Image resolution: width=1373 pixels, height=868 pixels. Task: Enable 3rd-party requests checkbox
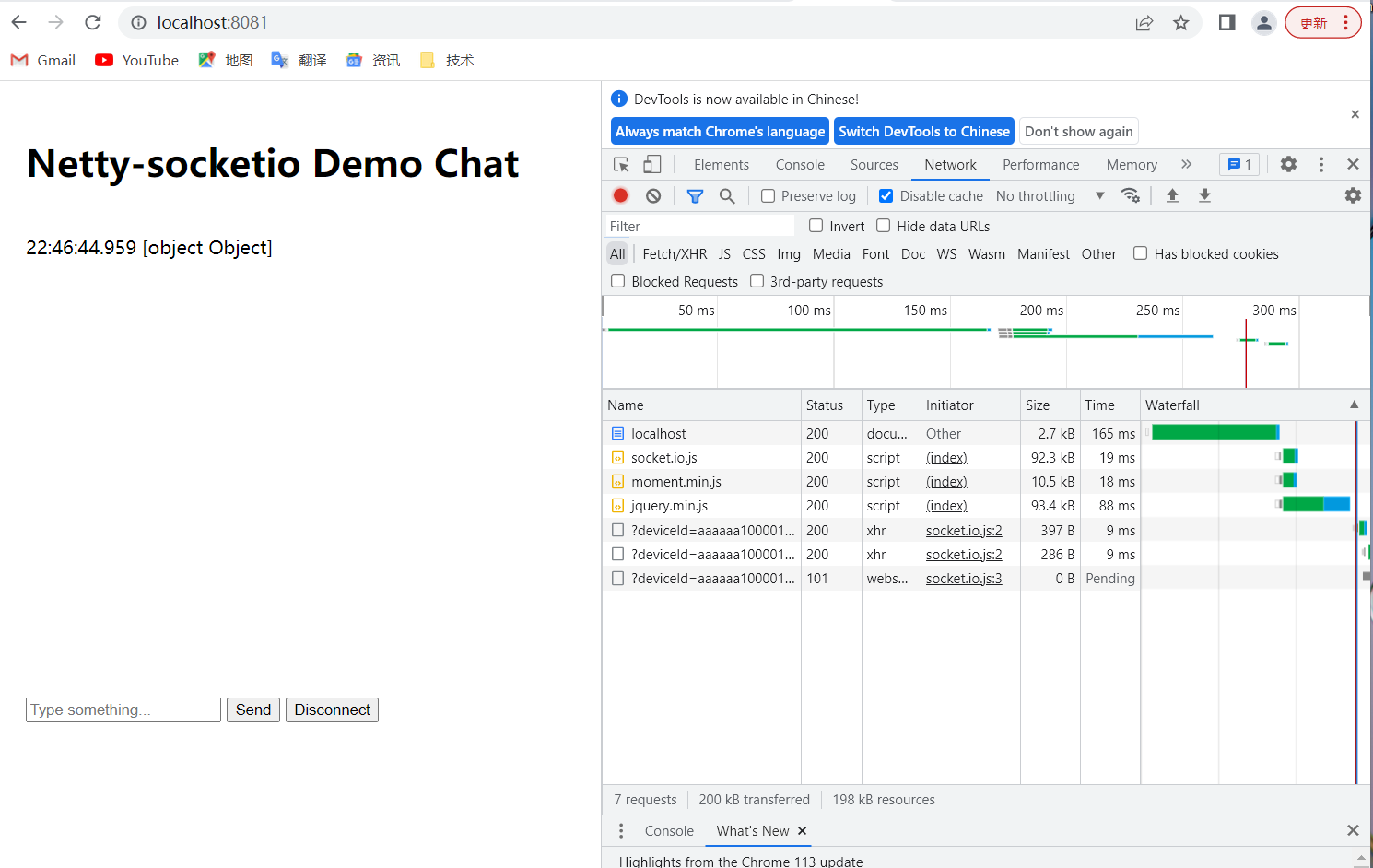click(757, 281)
